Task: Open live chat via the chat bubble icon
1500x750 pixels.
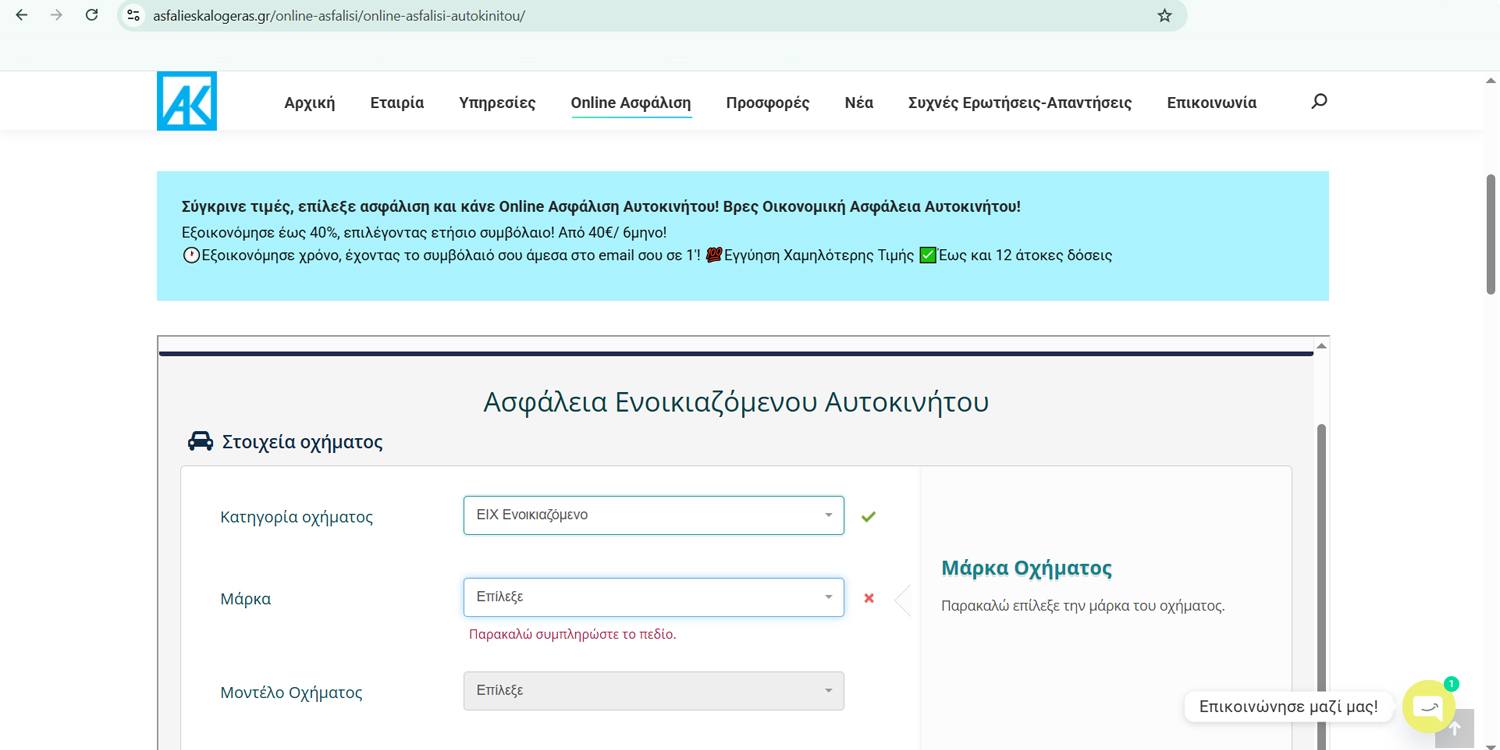Action: (1428, 706)
